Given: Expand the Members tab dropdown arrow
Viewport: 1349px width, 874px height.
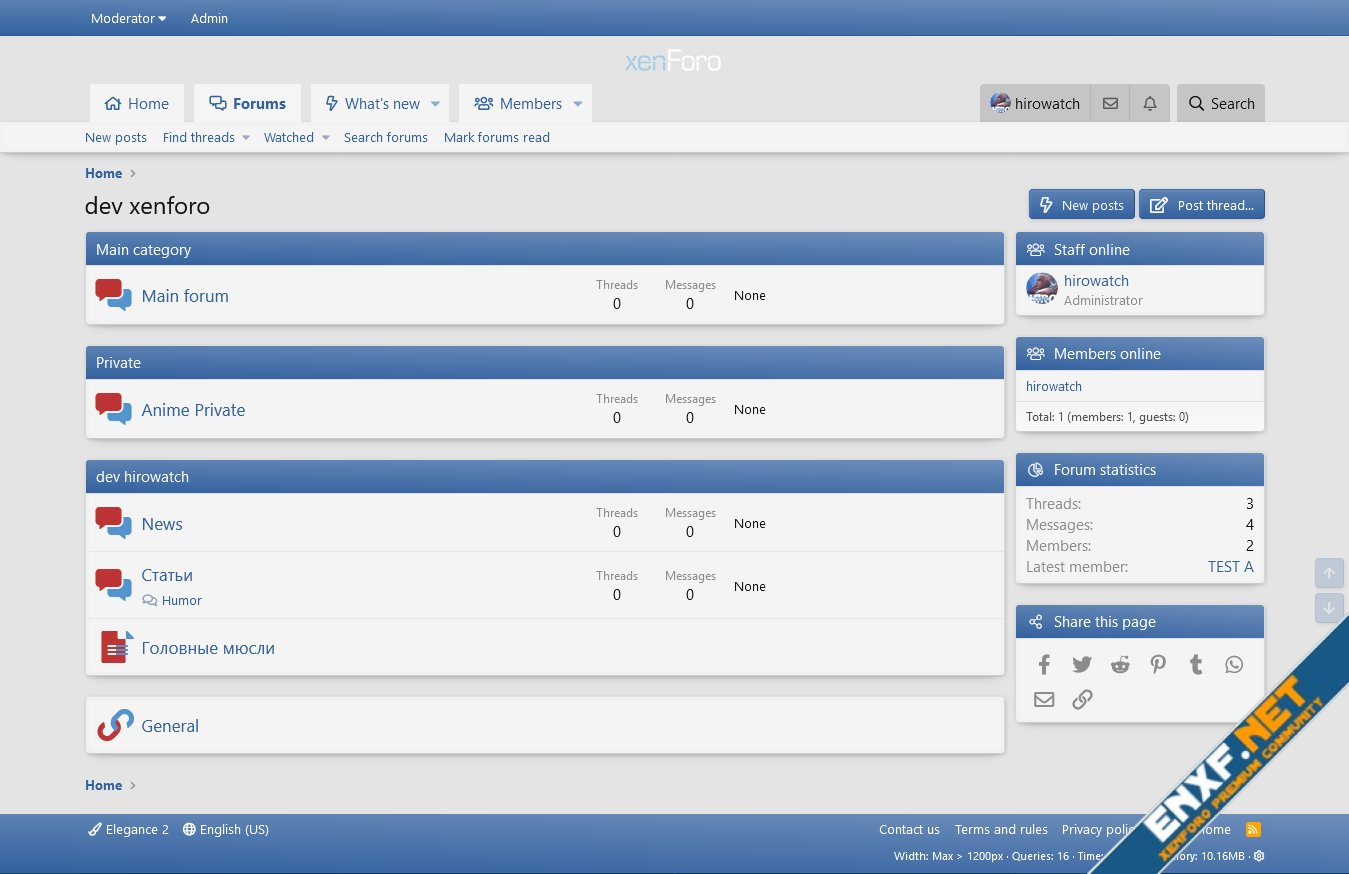Looking at the screenshot, I should click(577, 104).
